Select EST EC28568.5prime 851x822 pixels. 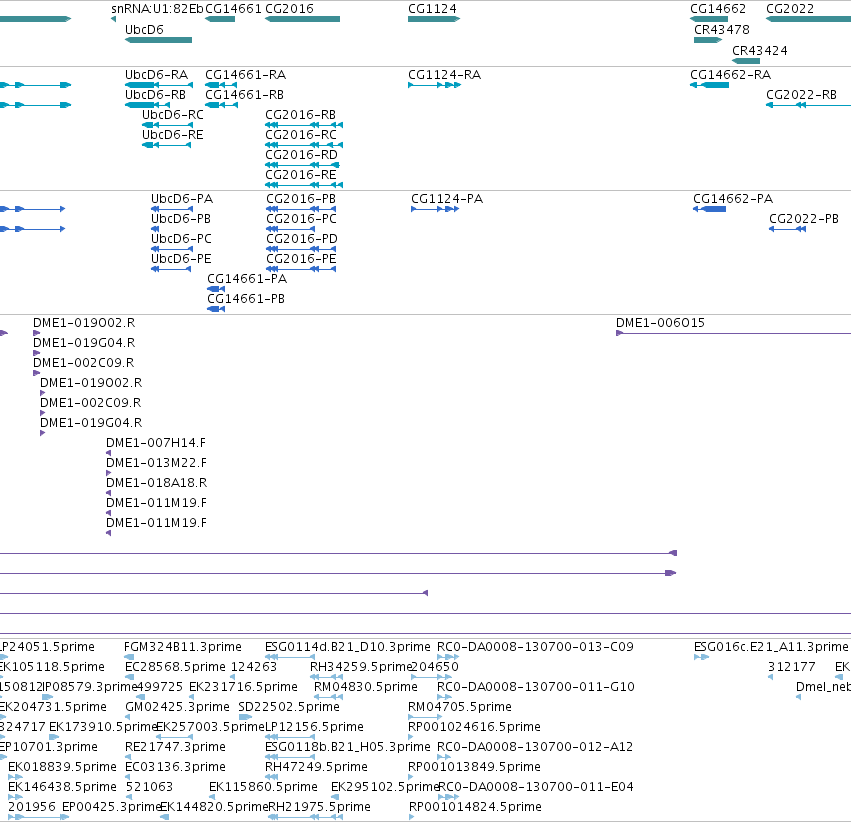[x=175, y=667]
